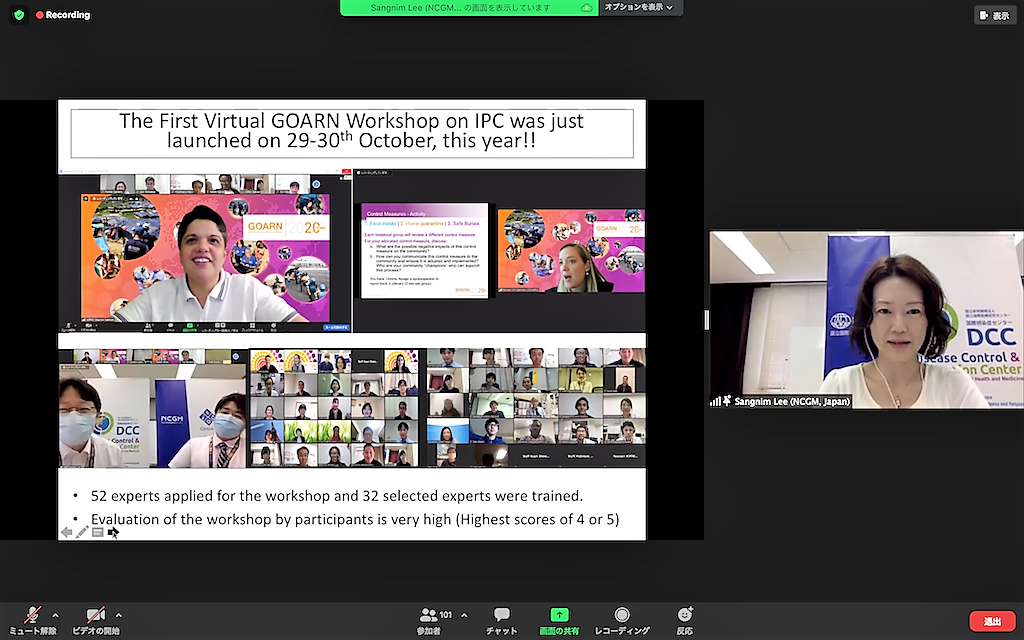Start video with the camera button
Image resolution: width=1024 pixels, height=640 pixels.
click(x=96, y=615)
